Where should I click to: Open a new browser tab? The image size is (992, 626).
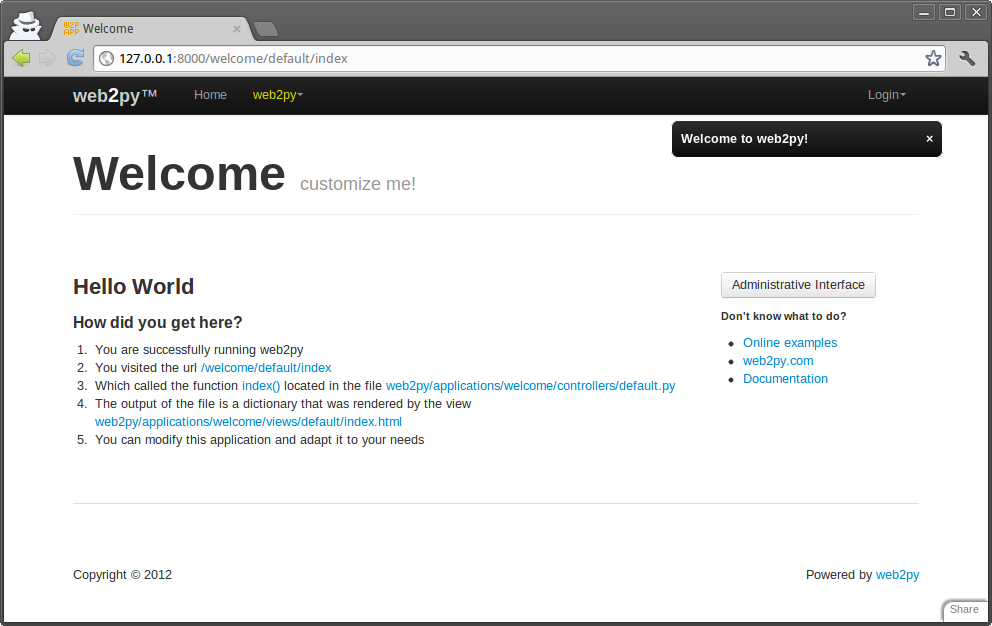click(265, 29)
